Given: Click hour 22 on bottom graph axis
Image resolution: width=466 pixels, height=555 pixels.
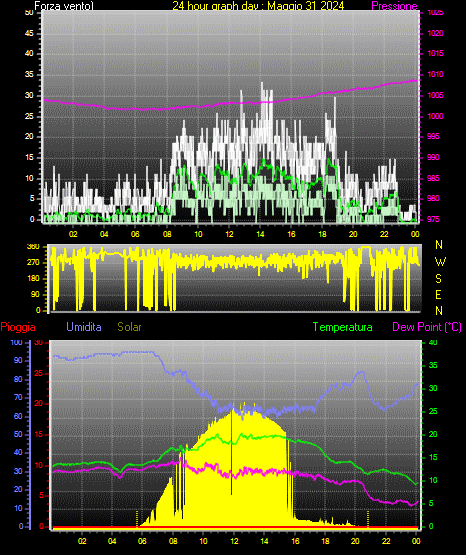Looking at the screenshot, I should pos(386,541).
